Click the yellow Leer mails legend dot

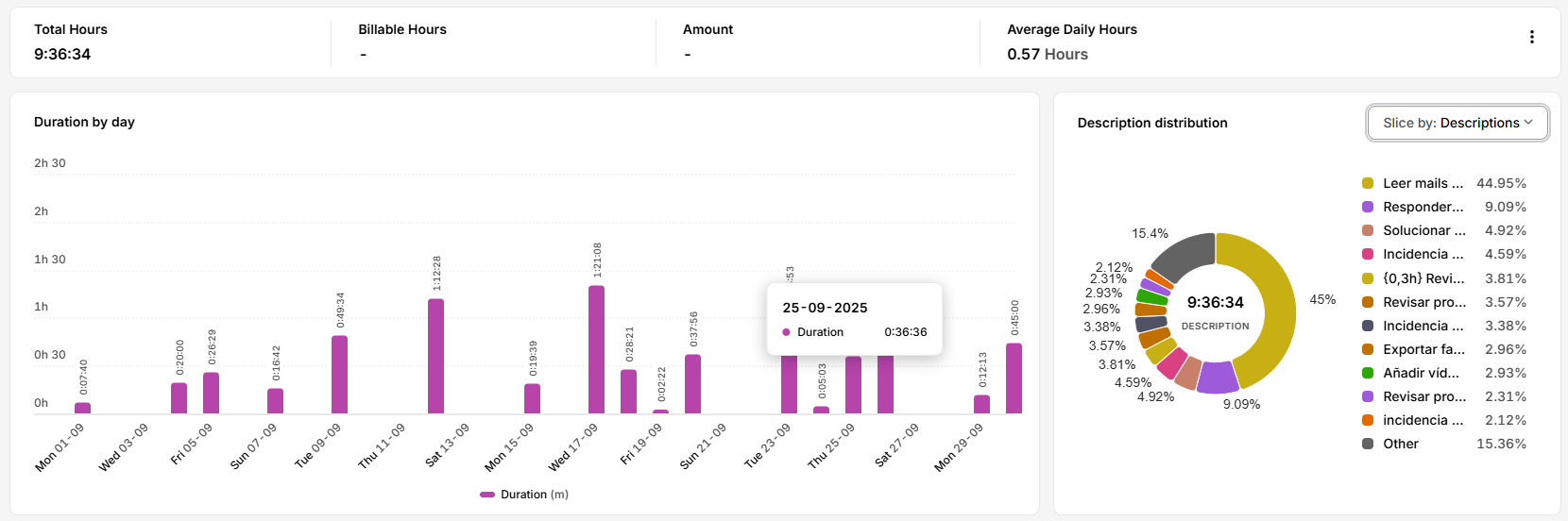[x=1368, y=183]
